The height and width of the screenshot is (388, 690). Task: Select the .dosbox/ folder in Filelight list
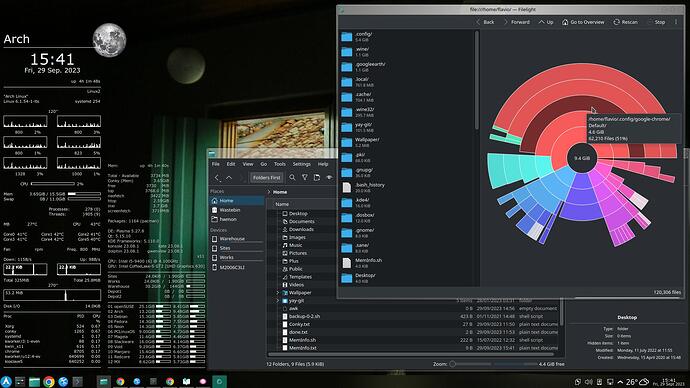pyautogui.click(x=407, y=217)
